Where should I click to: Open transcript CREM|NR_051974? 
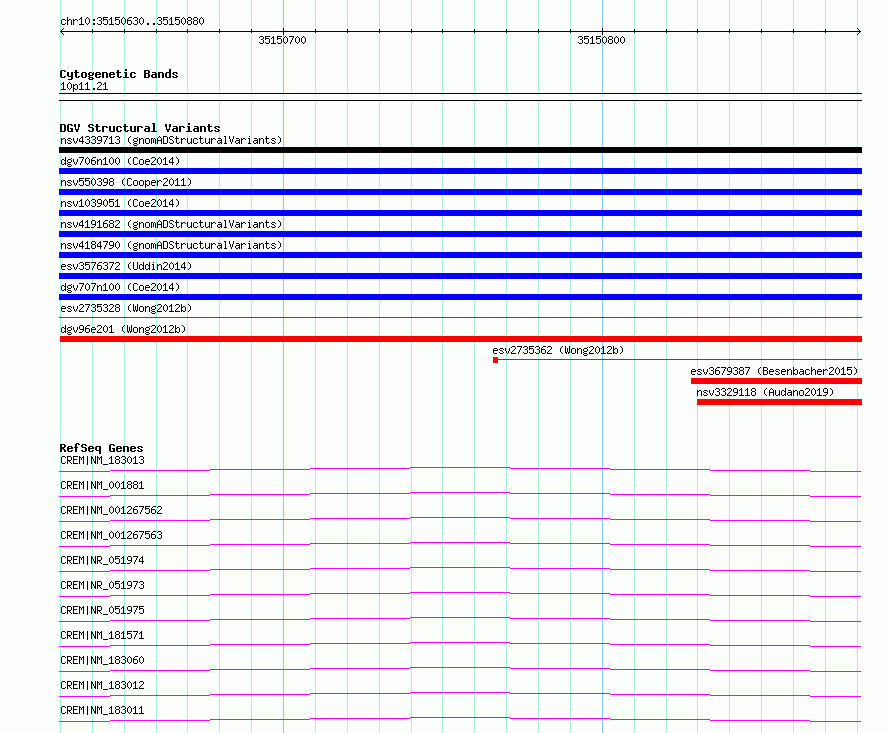102,560
